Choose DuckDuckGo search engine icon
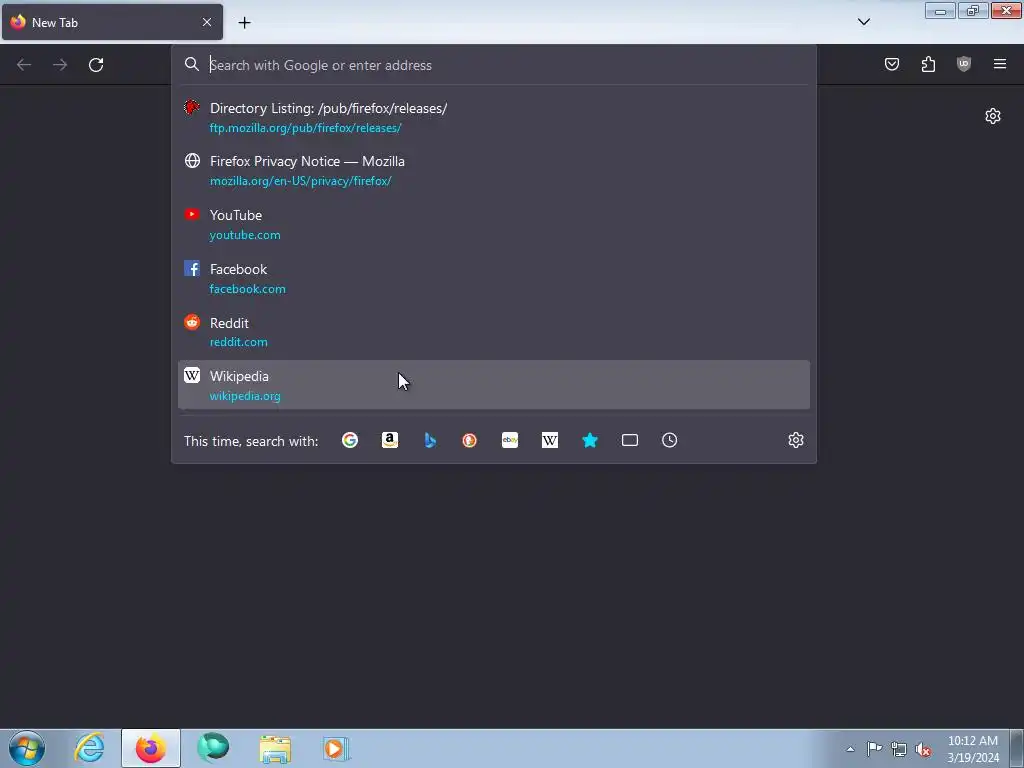Viewport: 1024px width, 768px height. coord(470,440)
